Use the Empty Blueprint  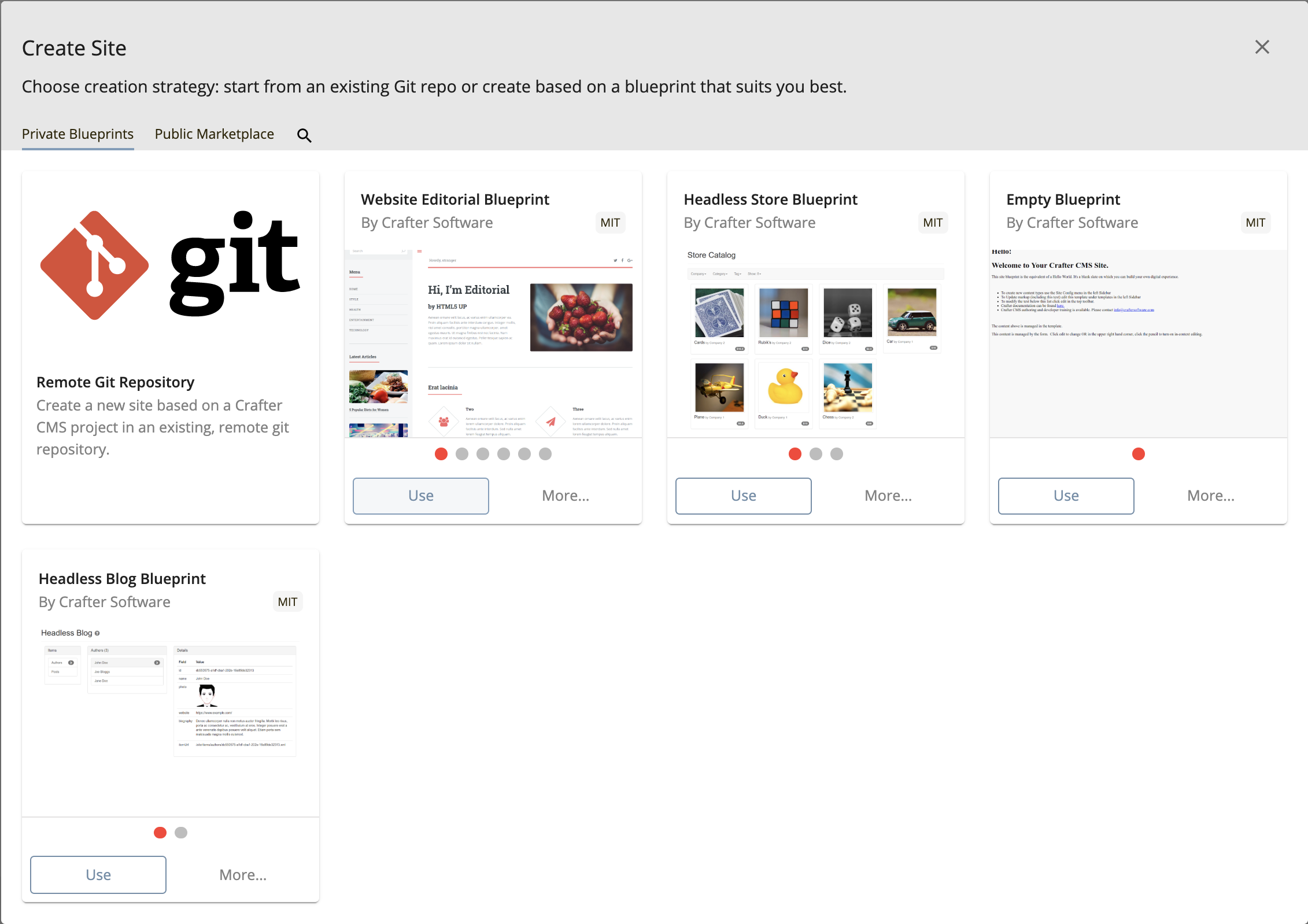1066,496
